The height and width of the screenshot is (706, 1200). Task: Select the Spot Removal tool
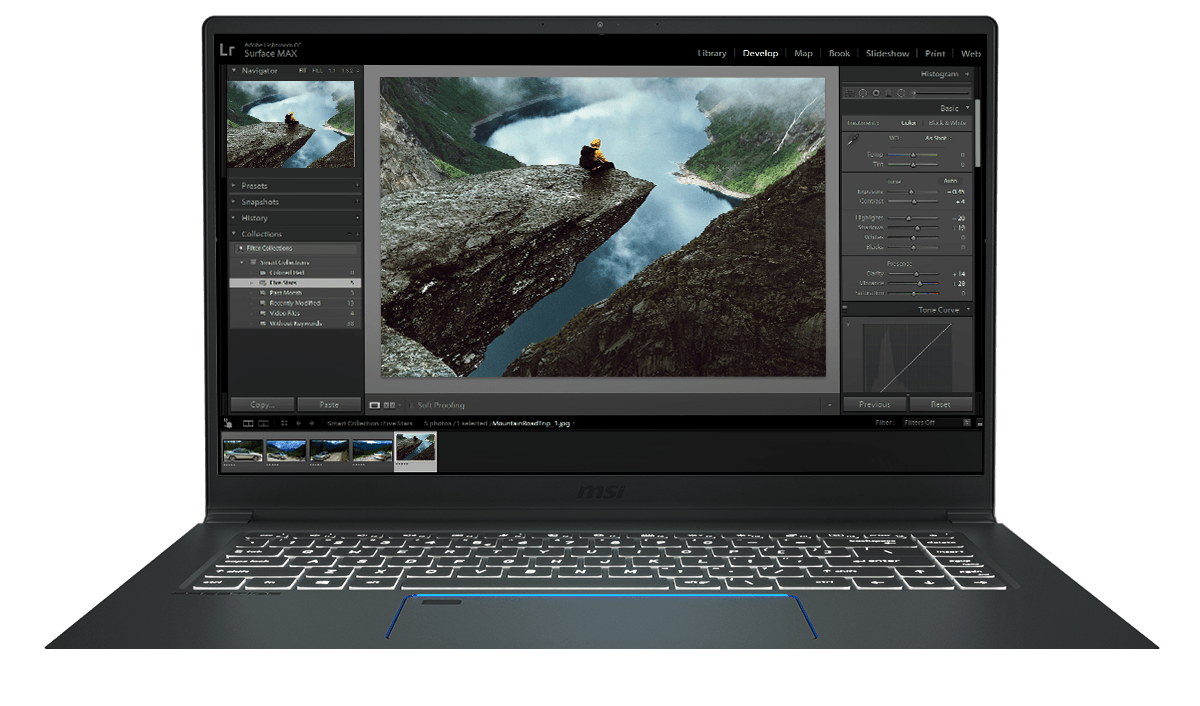tap(863, 93)
